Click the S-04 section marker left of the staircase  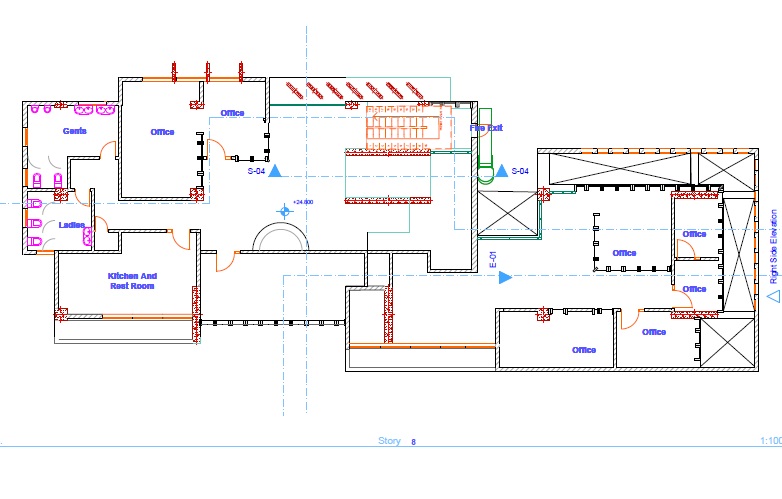click(x=274, y=172)
